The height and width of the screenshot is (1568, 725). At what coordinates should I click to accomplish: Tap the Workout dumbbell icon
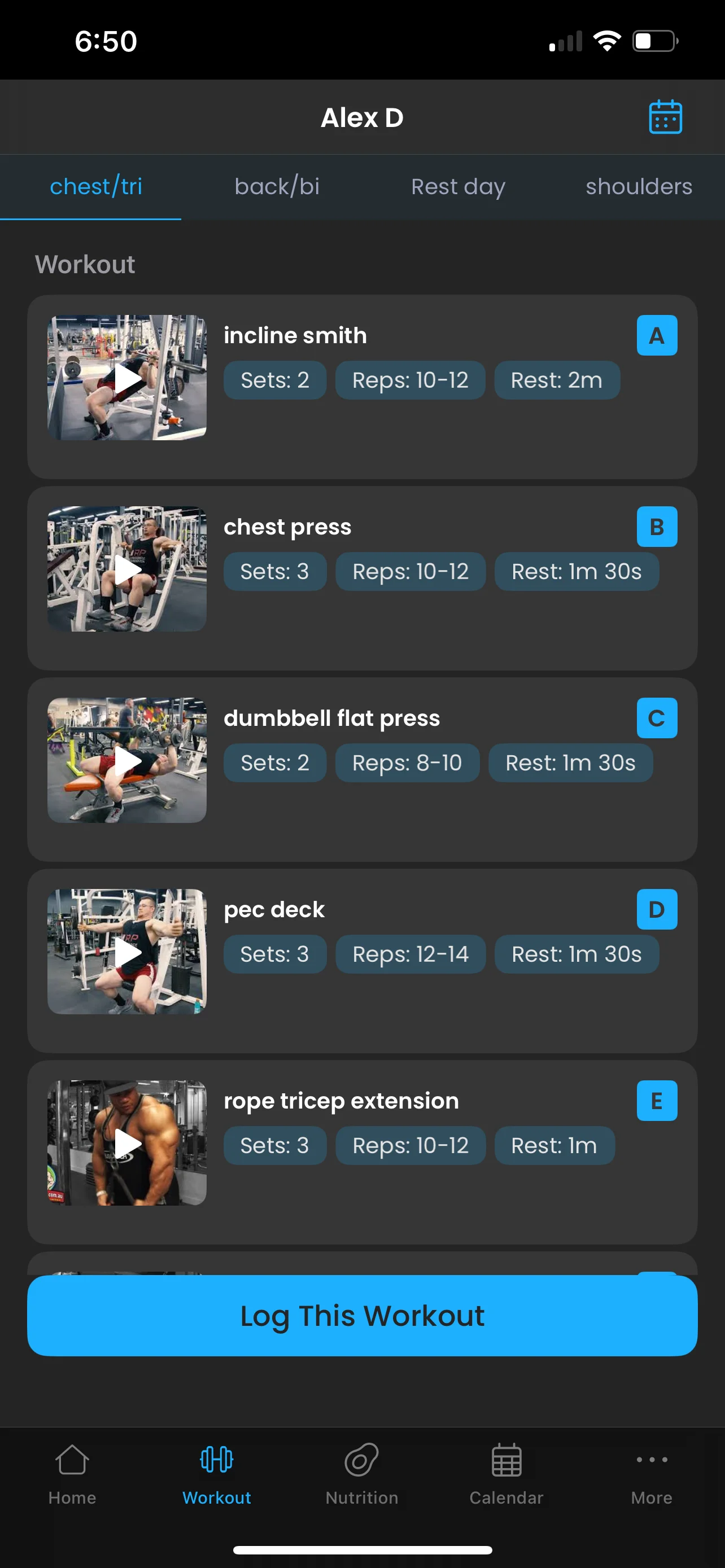(x=217, y=1460)
